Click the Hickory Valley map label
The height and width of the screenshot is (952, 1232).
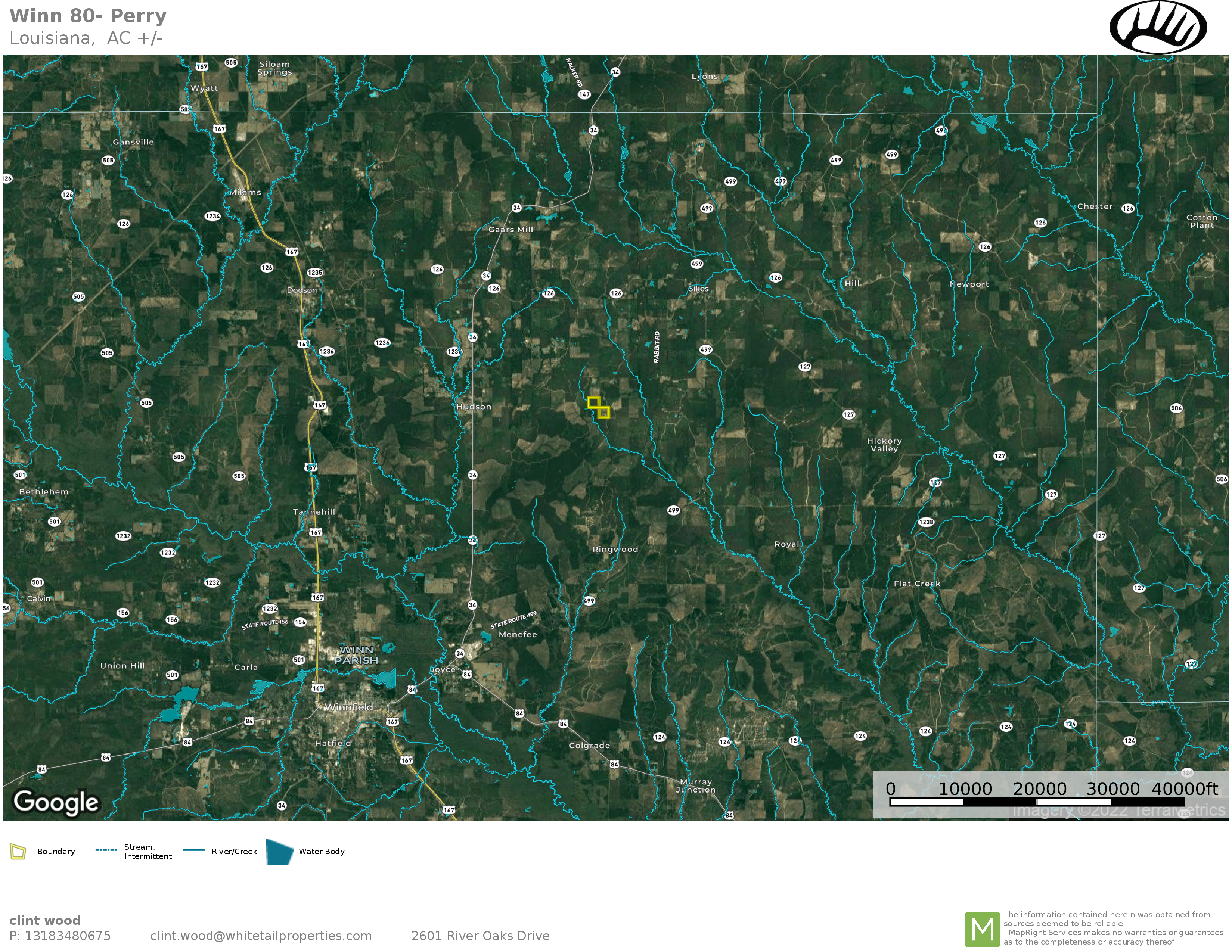click(884, 445)
